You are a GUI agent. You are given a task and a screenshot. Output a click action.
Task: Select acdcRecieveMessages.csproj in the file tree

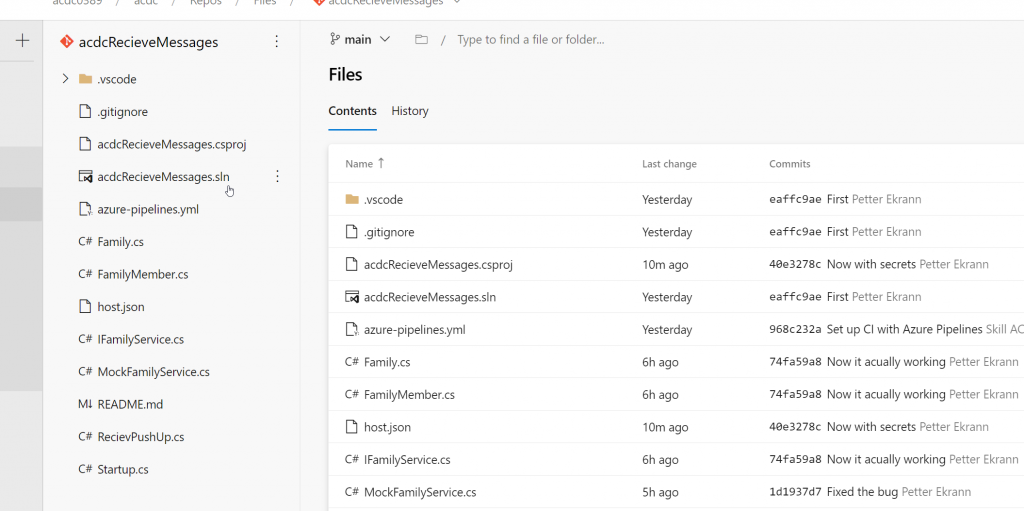172,144
